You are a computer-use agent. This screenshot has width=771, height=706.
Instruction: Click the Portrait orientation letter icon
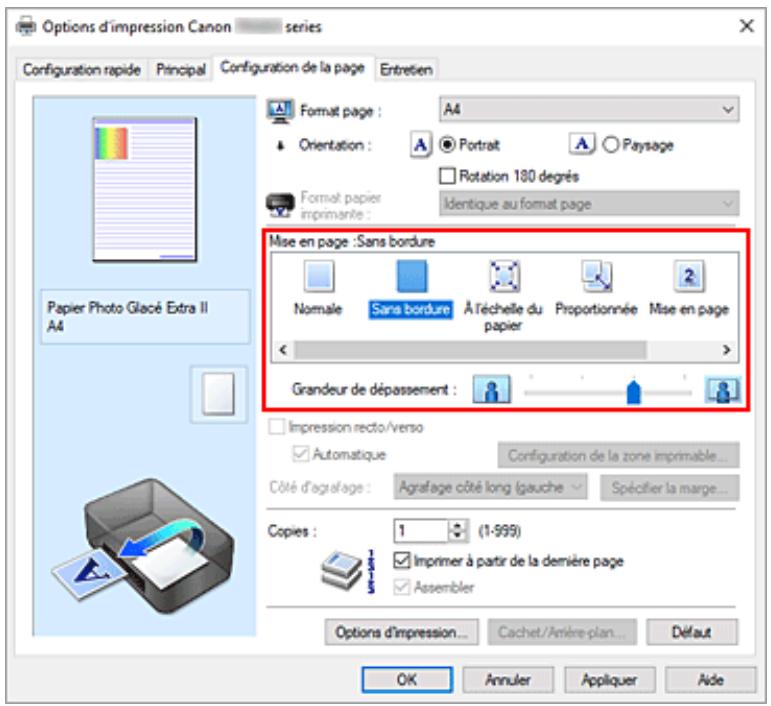[421, 145]
